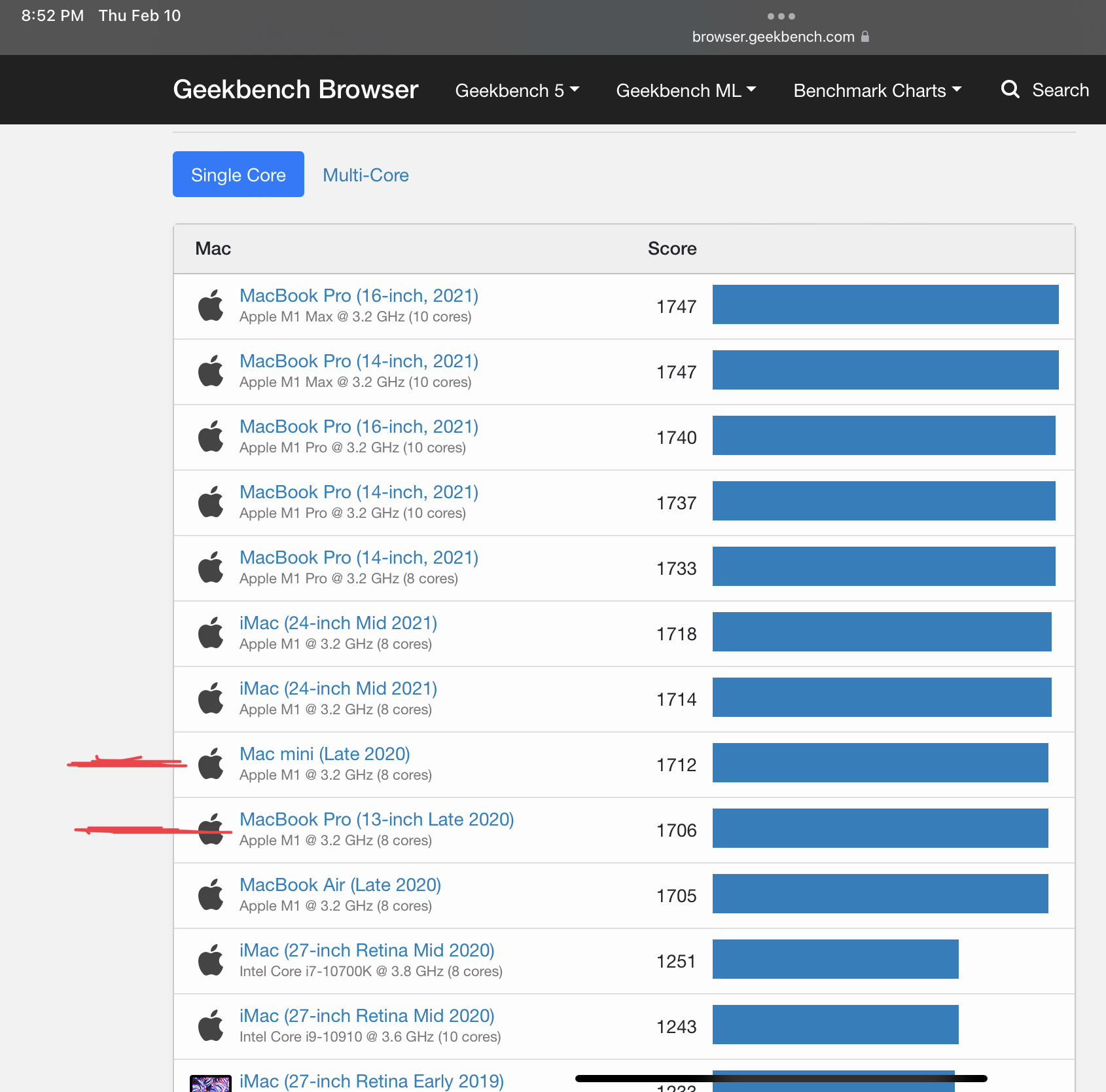Open iMac (24-inch Mid 2021) link scoring 1714
This screenshot has width=1106, height=1092.
(338, 688)
